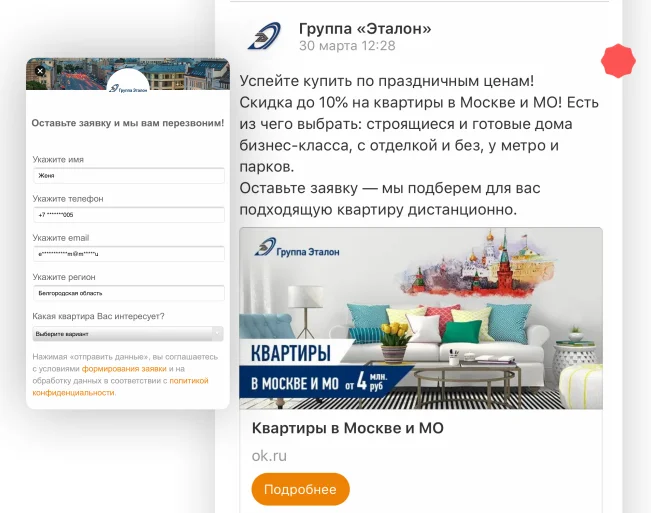Click into the Укажите email field
Screen dimensions: 651x513
(x=129, y=254)
